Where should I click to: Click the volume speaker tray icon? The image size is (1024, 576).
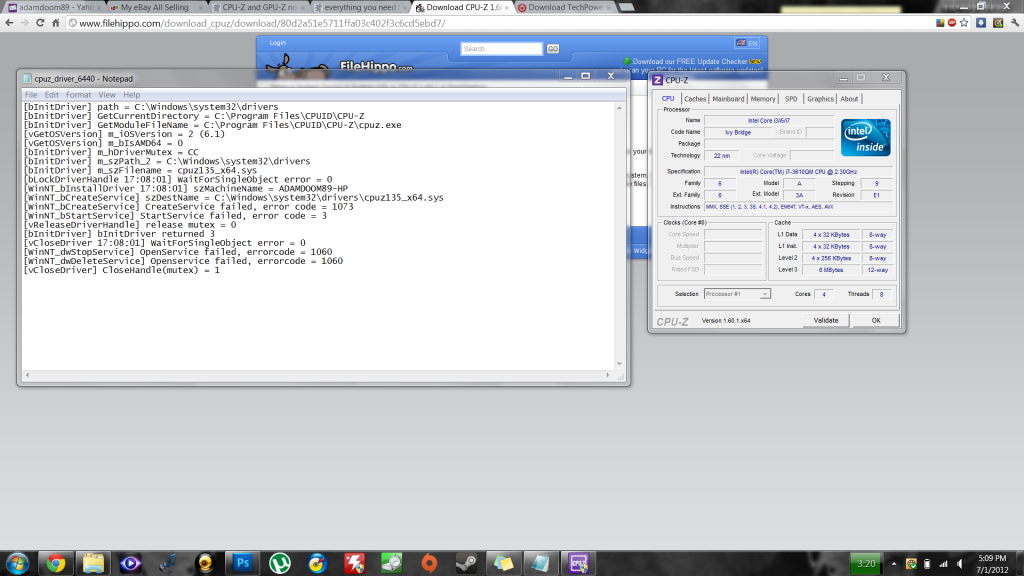[x=960, y=564]
